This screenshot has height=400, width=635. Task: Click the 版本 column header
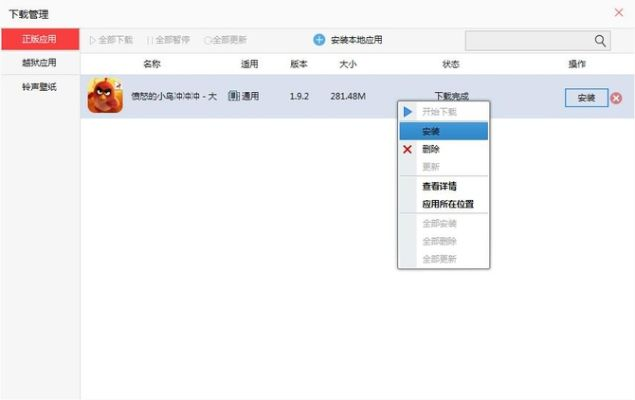pos(298,64)
